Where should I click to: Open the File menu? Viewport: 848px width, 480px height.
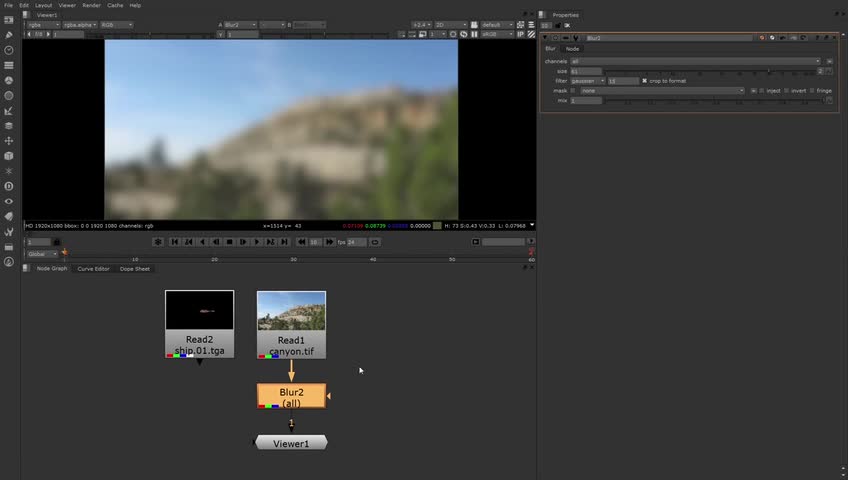[8, 5]
